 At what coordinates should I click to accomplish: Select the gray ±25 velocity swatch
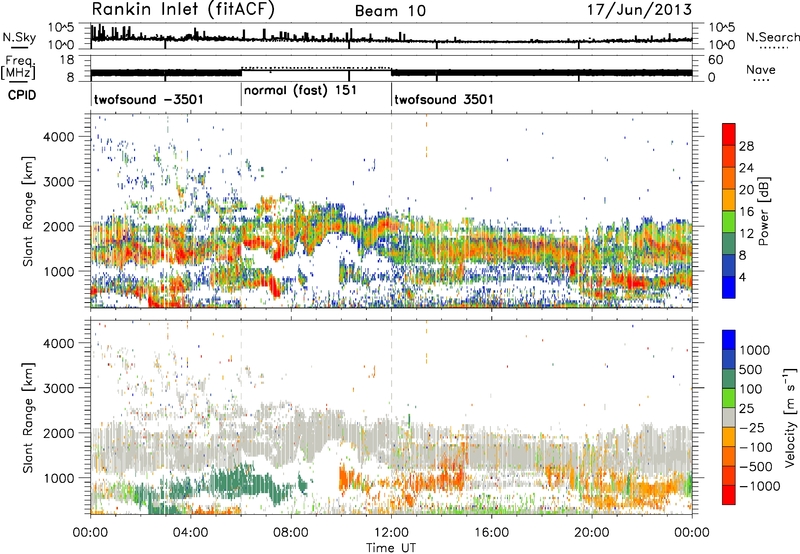[729, 417]
